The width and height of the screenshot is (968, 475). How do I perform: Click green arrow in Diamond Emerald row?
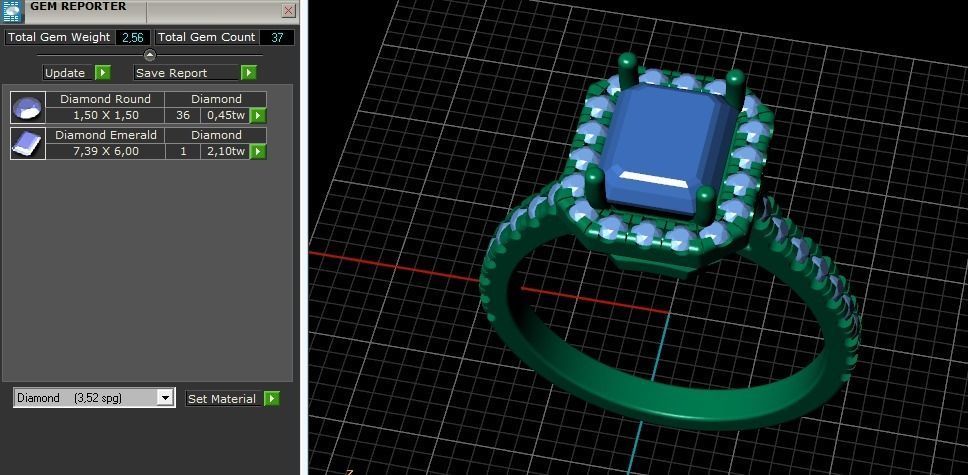258,151
